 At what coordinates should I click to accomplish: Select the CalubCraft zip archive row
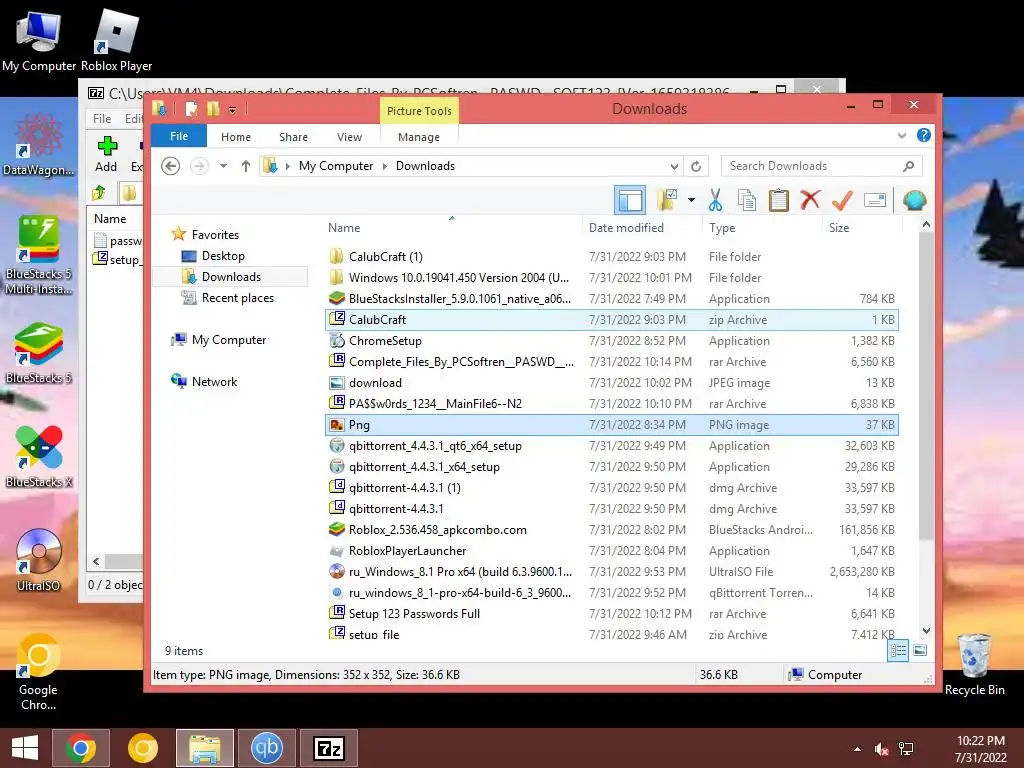click(x=611, y=319)
